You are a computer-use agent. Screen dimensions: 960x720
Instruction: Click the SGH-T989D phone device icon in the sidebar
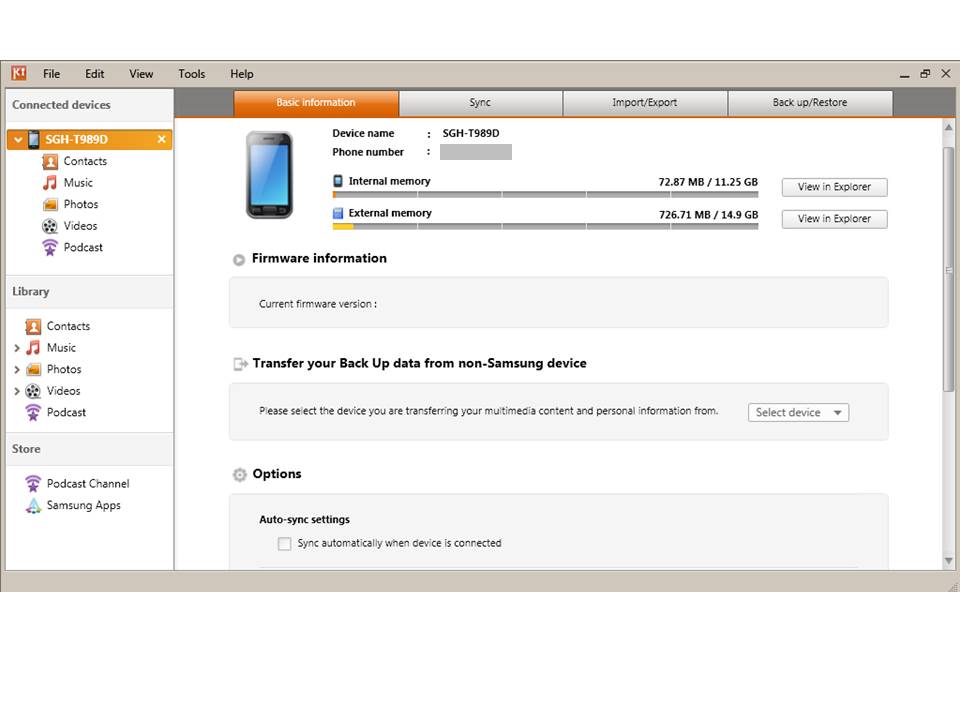34,140
